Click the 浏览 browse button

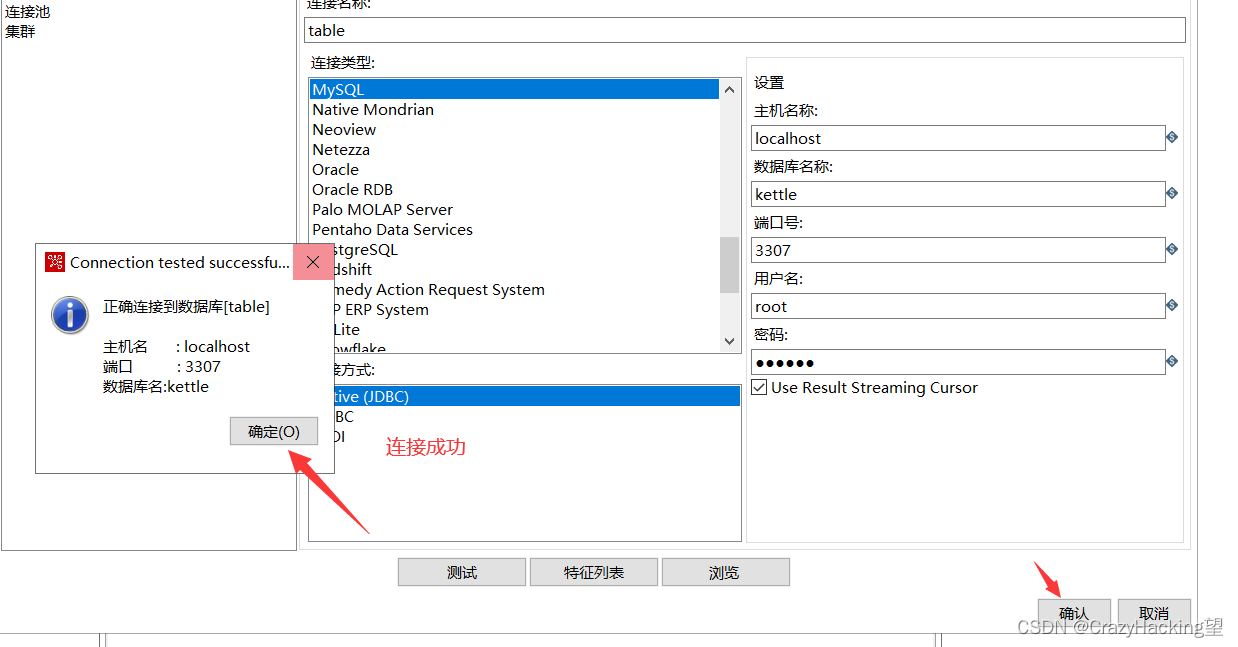(726, 572)
